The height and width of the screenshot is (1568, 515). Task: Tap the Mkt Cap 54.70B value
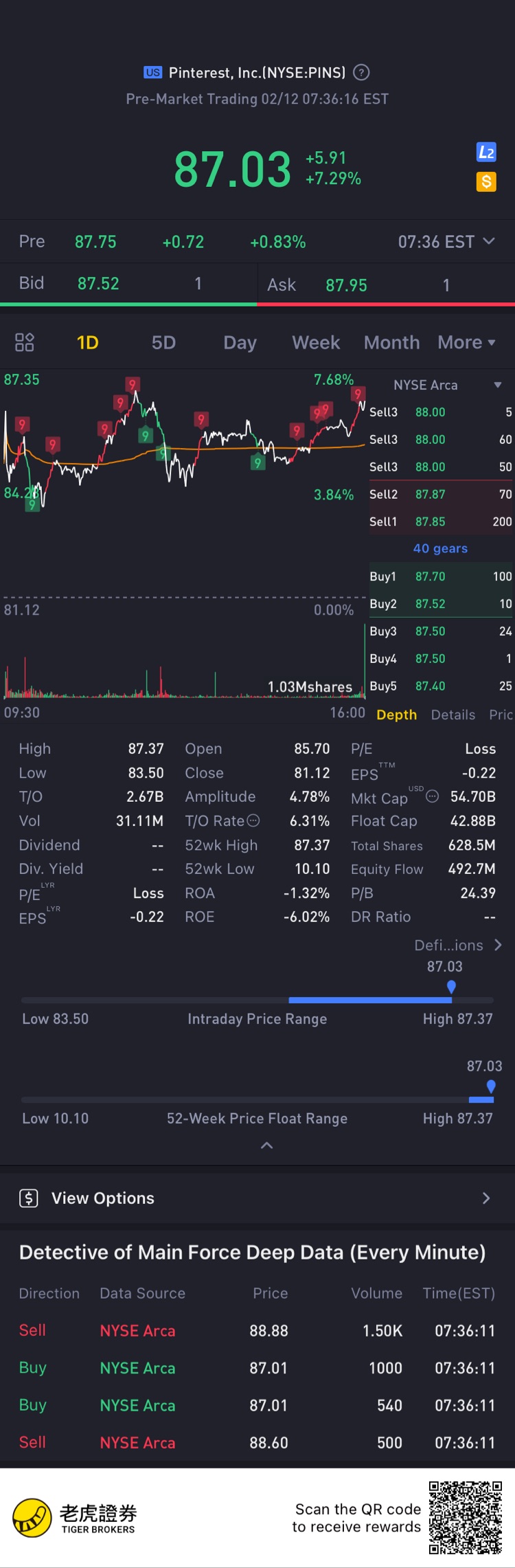pos(472,796)
